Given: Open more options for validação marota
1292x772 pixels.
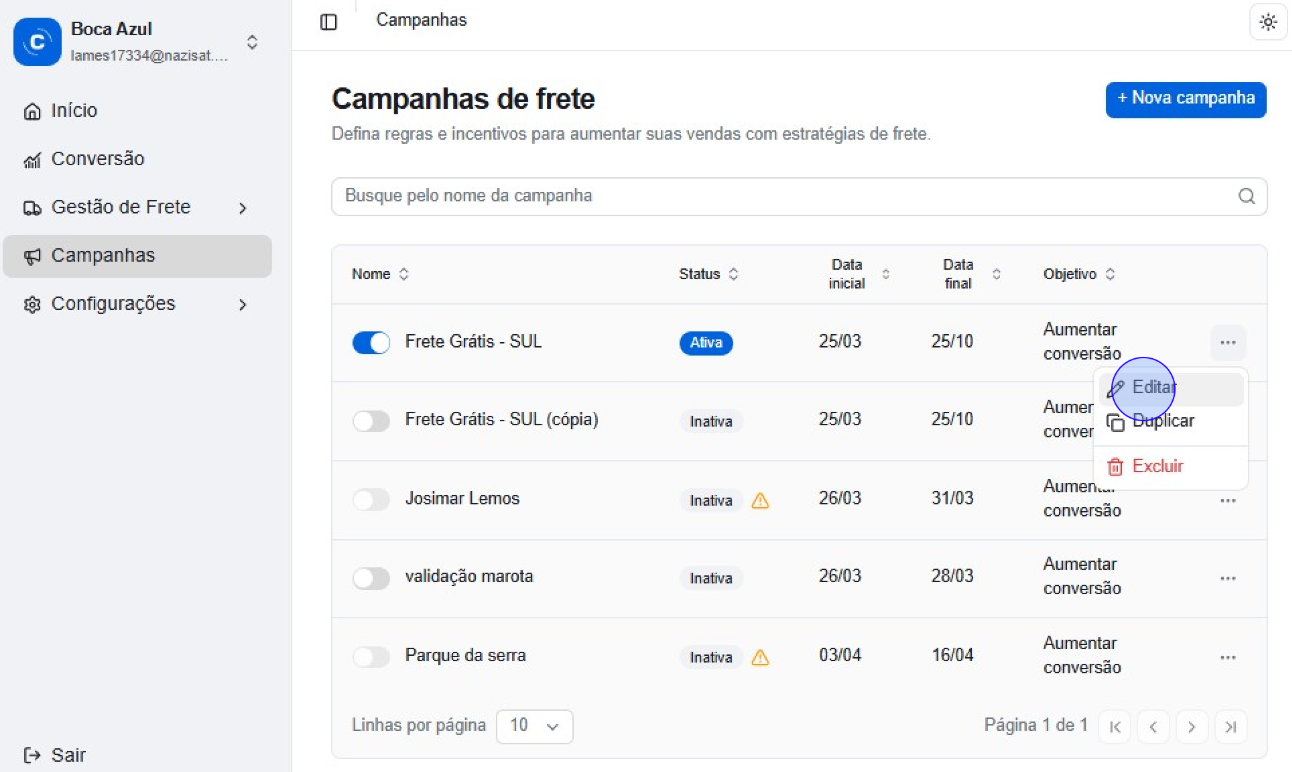Looking at the screenshot, I should click(1227, 578).
